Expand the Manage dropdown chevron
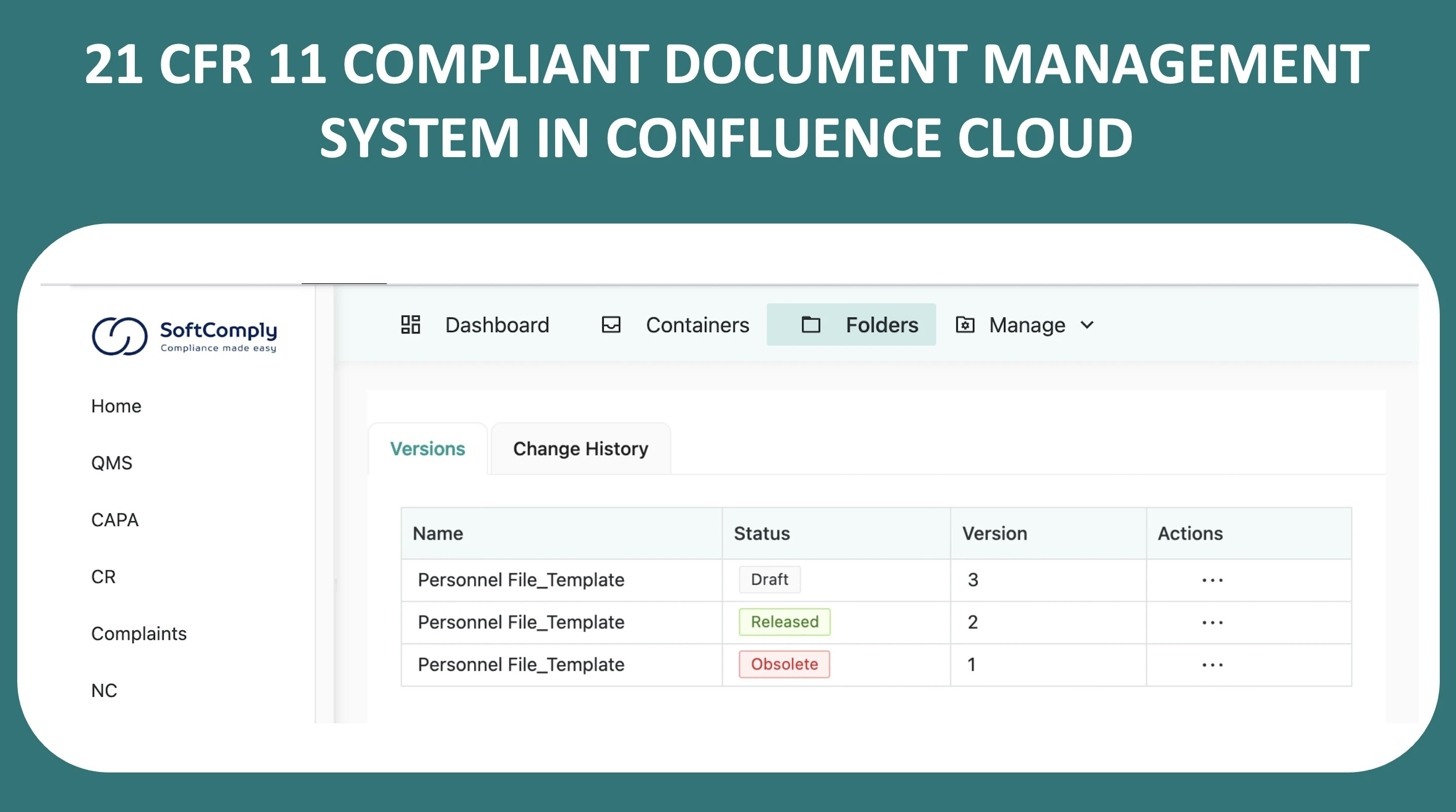Screen dimensions: 1456x812 pyautogui.click(x=1087, y=325)
